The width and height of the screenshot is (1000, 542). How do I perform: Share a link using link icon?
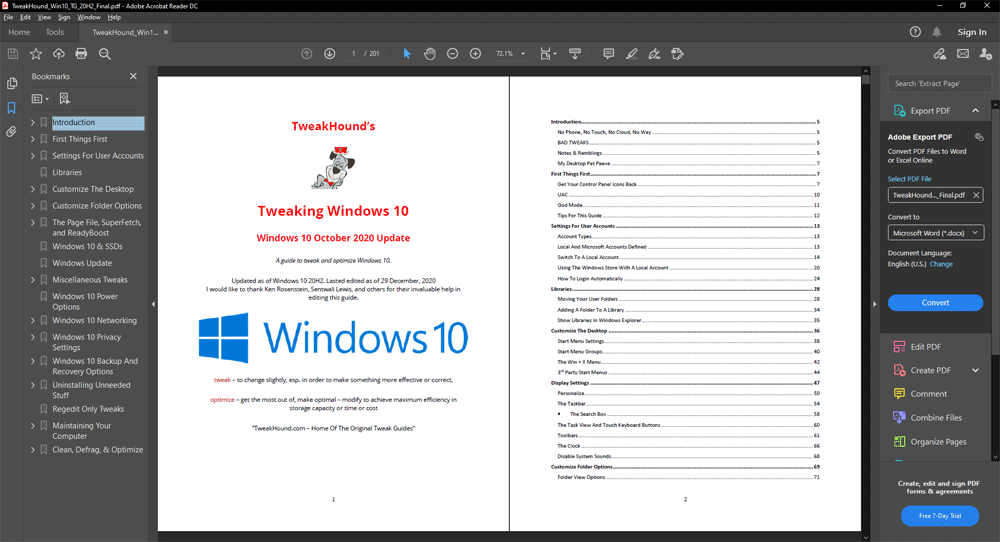coord(939,54)
